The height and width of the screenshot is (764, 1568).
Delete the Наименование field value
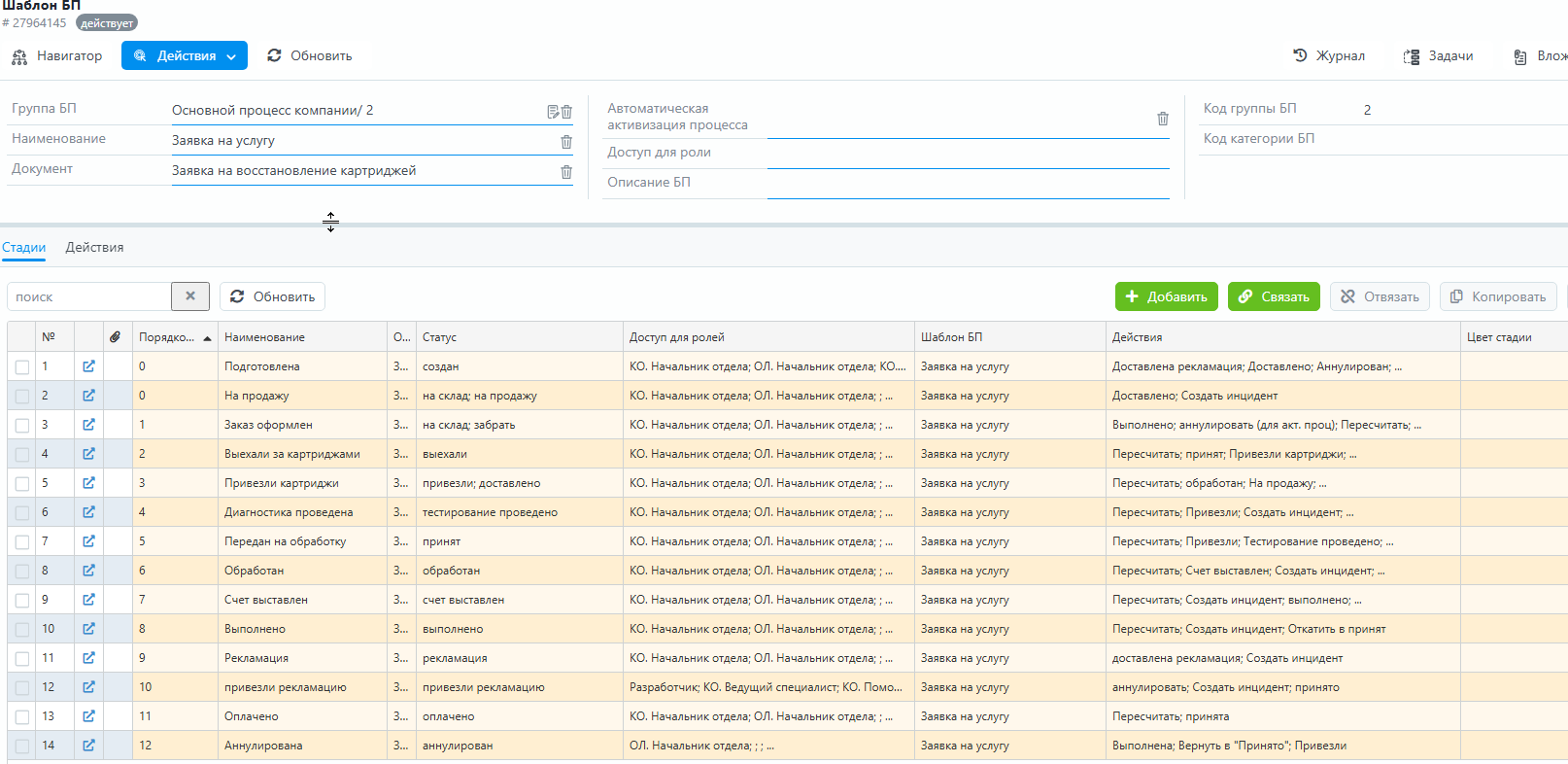click(566, 142)
